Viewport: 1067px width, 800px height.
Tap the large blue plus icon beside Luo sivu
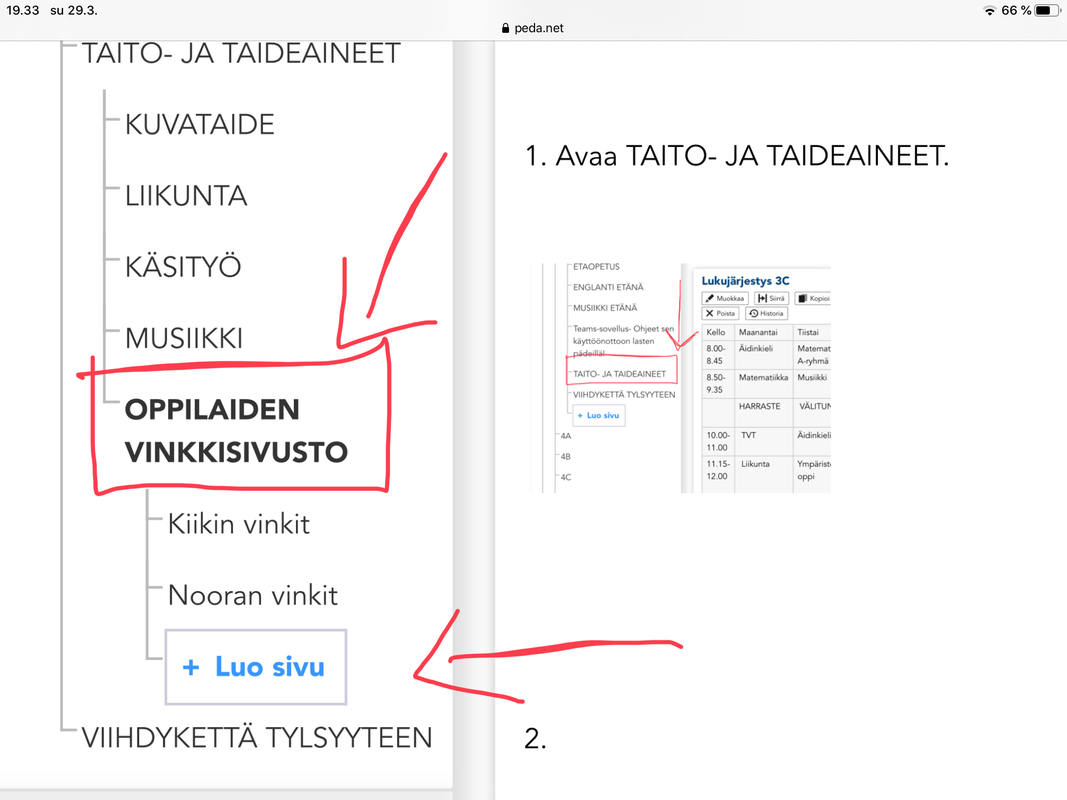(191, 668)
